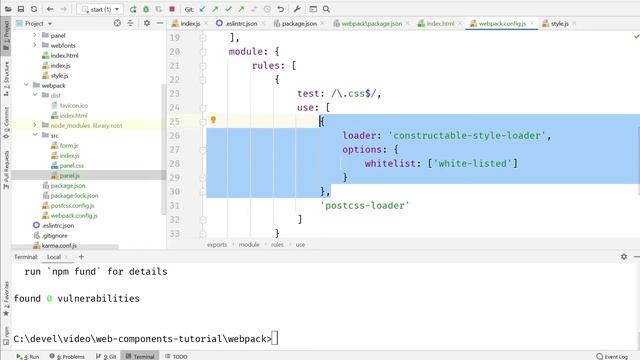
Task: Click the Run Anything window icon
Action: tap(313, 9)
